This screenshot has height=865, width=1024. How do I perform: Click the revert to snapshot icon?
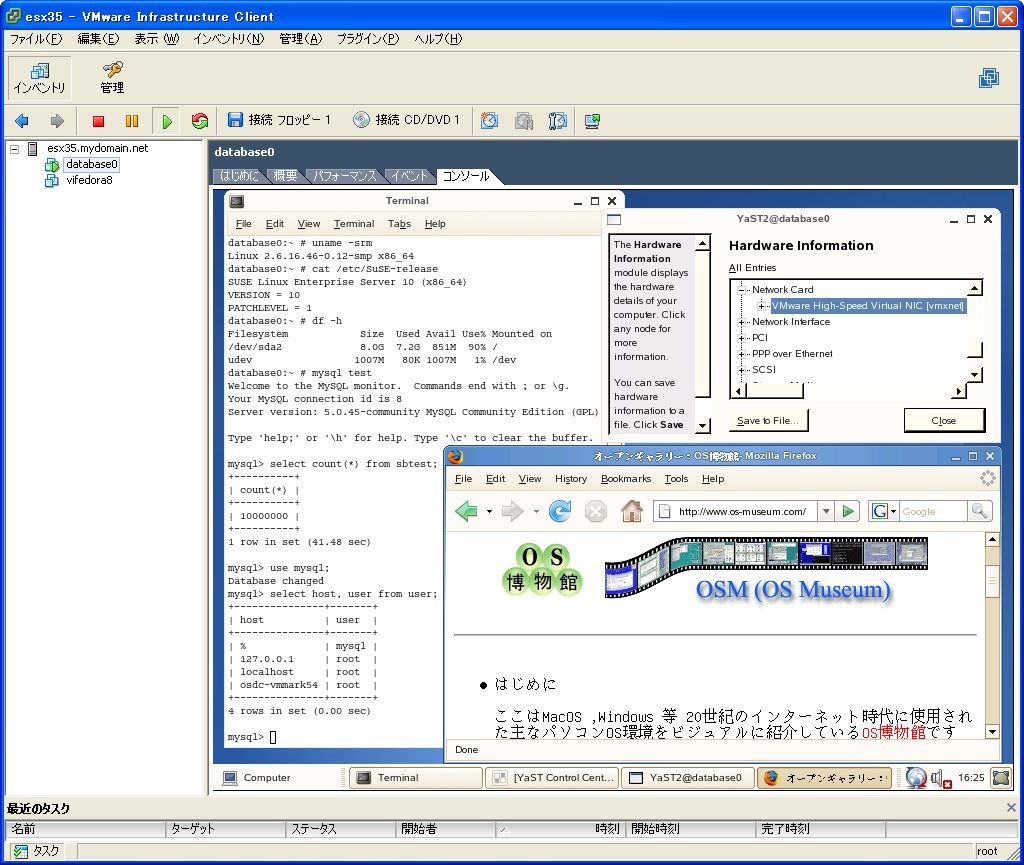tap(524, 121)
